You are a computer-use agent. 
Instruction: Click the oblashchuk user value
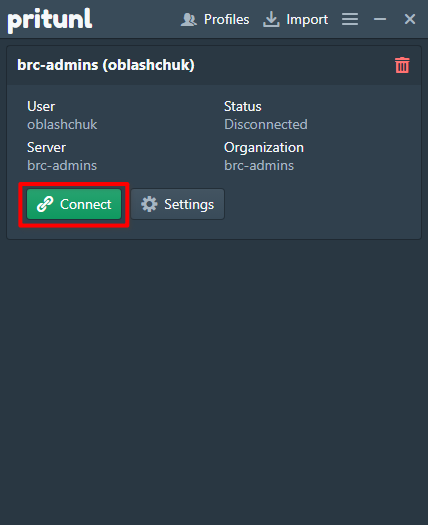coord(62,124)
